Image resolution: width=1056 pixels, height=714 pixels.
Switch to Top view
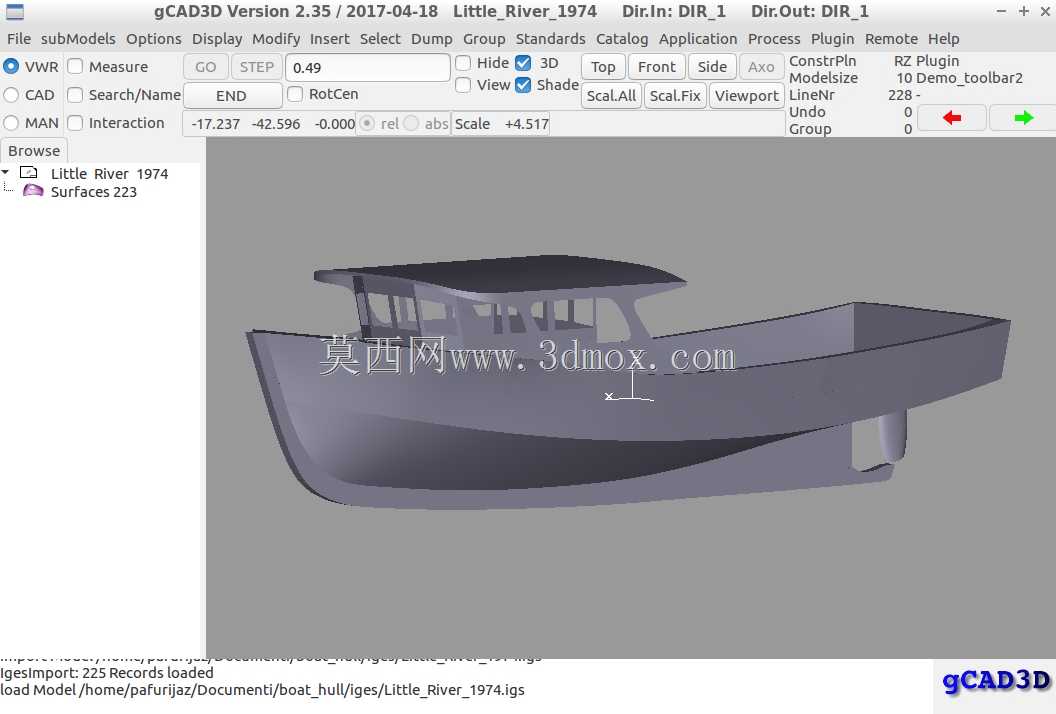tap(603, 67)
